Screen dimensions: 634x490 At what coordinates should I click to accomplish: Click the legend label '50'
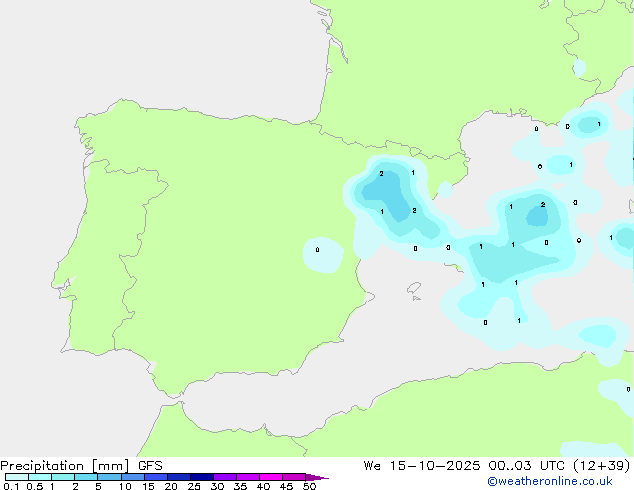pyautogui.click(x=309, y=486)
